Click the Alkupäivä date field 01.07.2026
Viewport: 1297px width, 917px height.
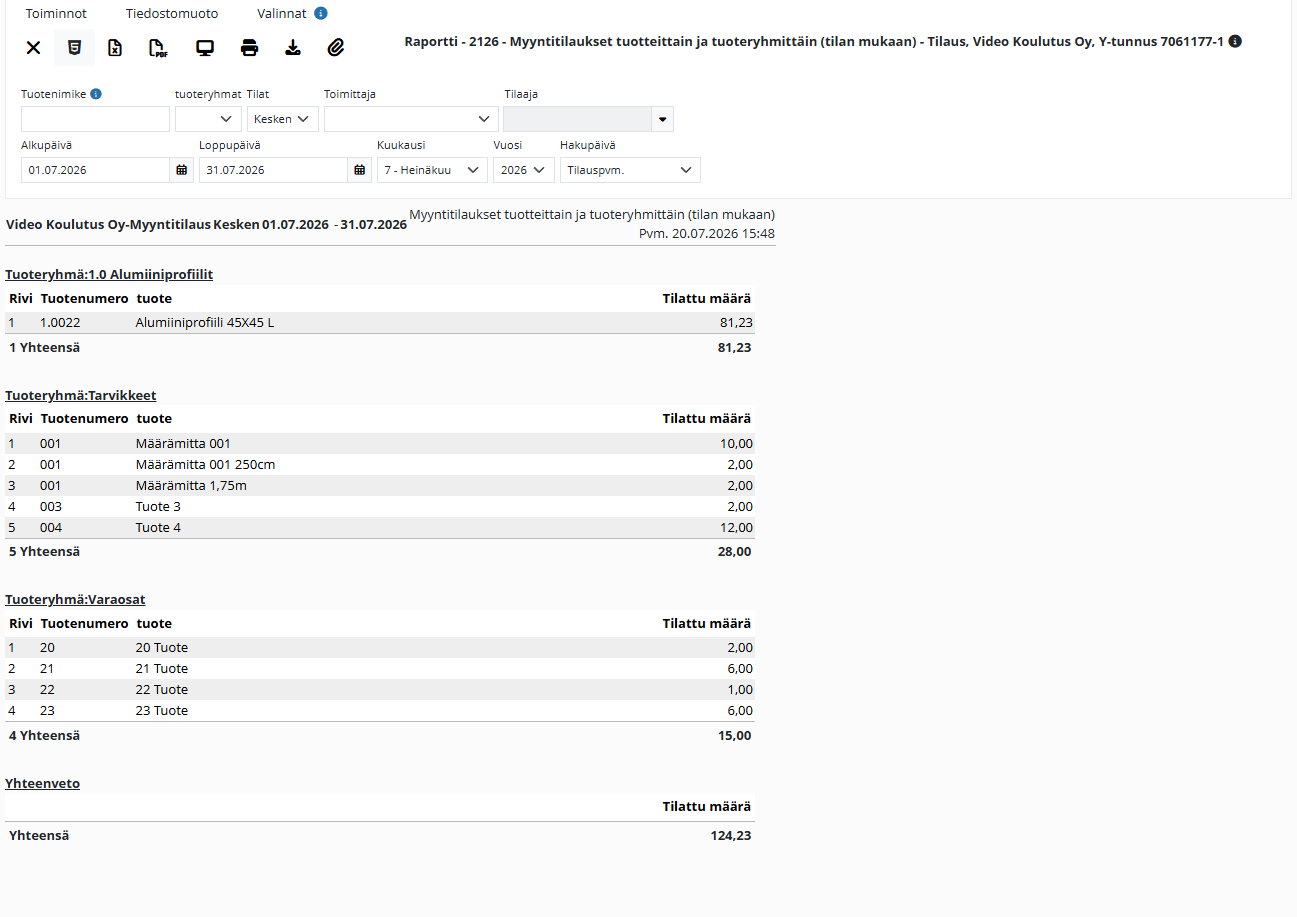(x=95, y=170)
